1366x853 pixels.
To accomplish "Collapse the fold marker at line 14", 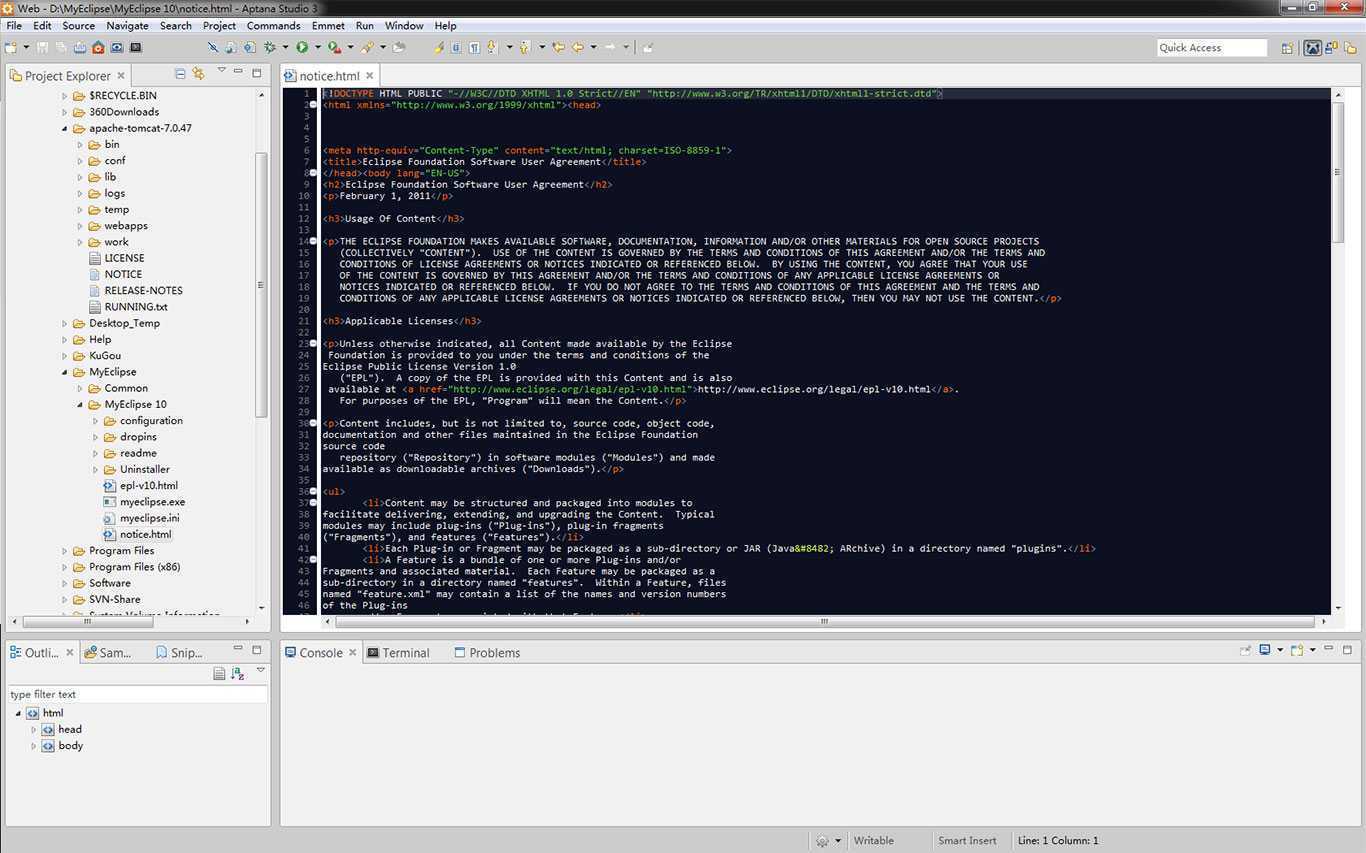I will pyautogui.click(x=314, y=242).
